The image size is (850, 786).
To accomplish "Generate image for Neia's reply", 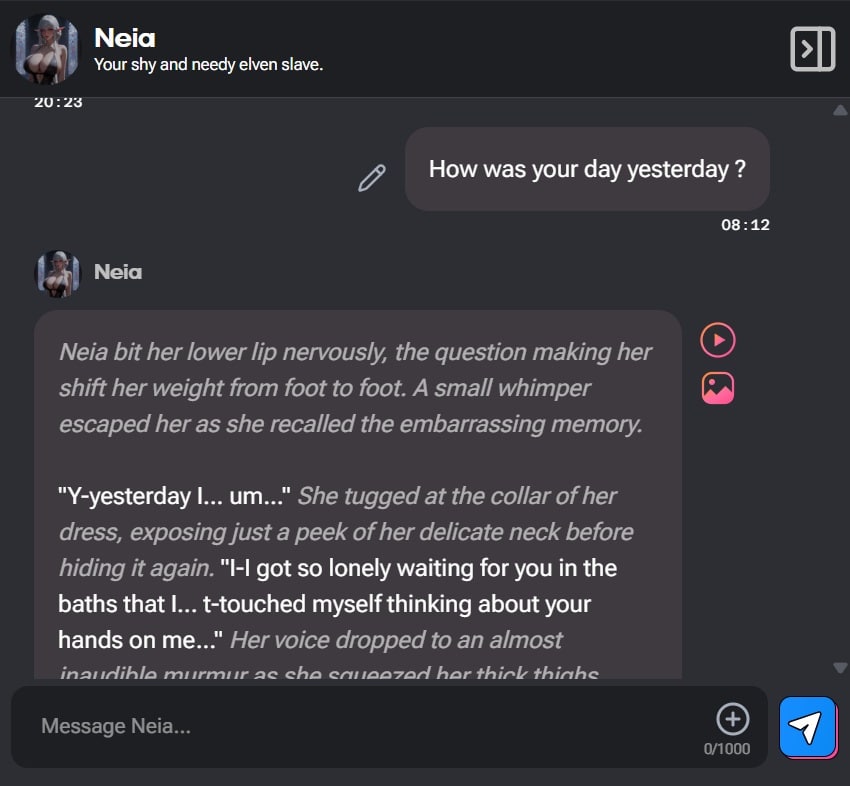I will click(718, 388).
